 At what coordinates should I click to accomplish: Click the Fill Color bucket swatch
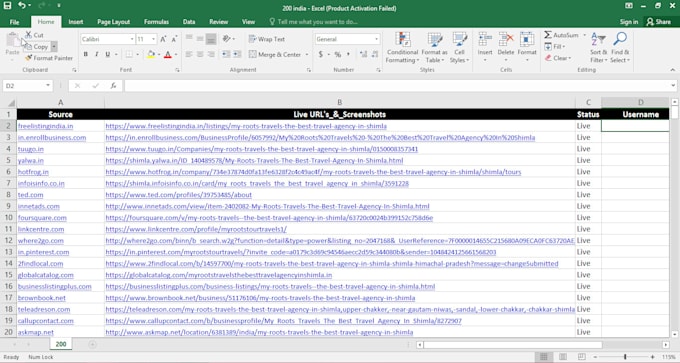pyautogui.click(x=151, y=54)
